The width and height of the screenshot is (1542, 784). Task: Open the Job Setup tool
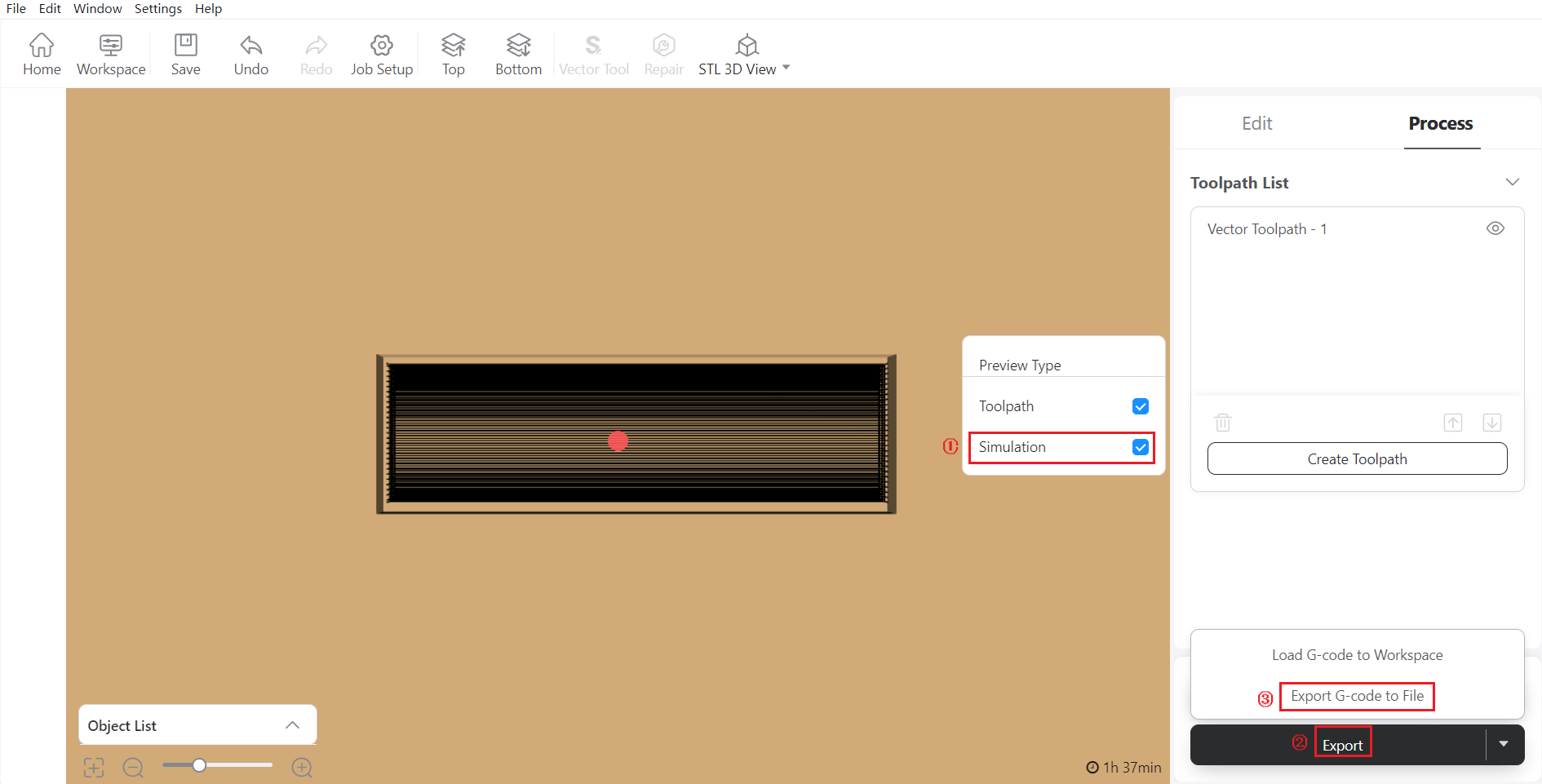(381, 54)
